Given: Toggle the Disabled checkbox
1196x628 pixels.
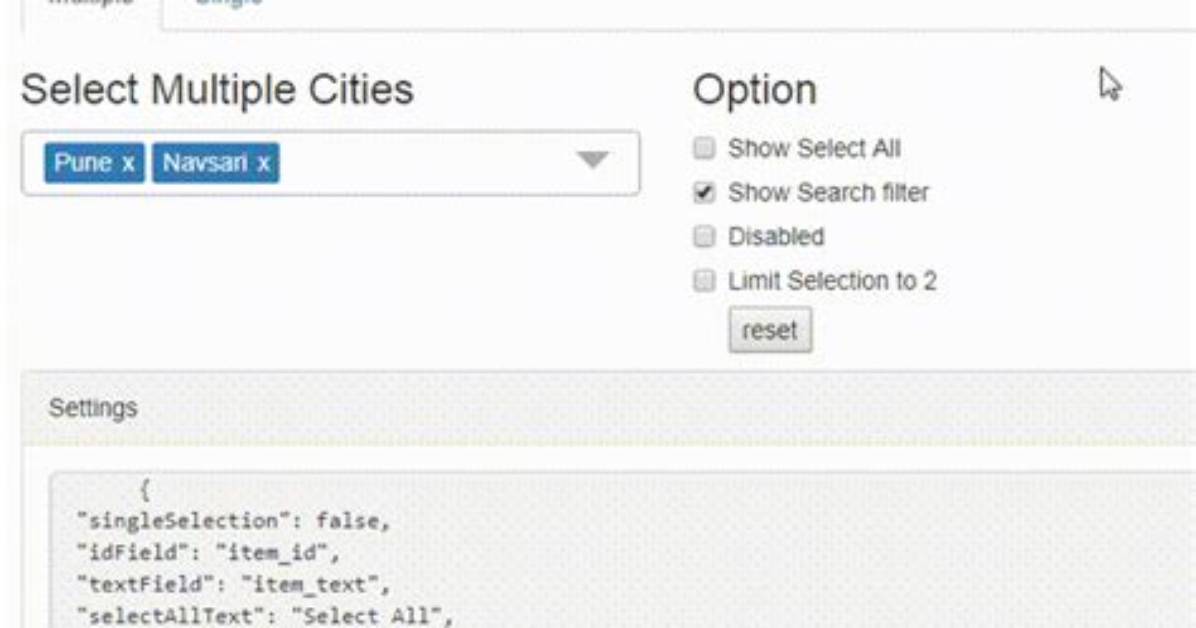Looking at the screenshot, I should [704, 237].
